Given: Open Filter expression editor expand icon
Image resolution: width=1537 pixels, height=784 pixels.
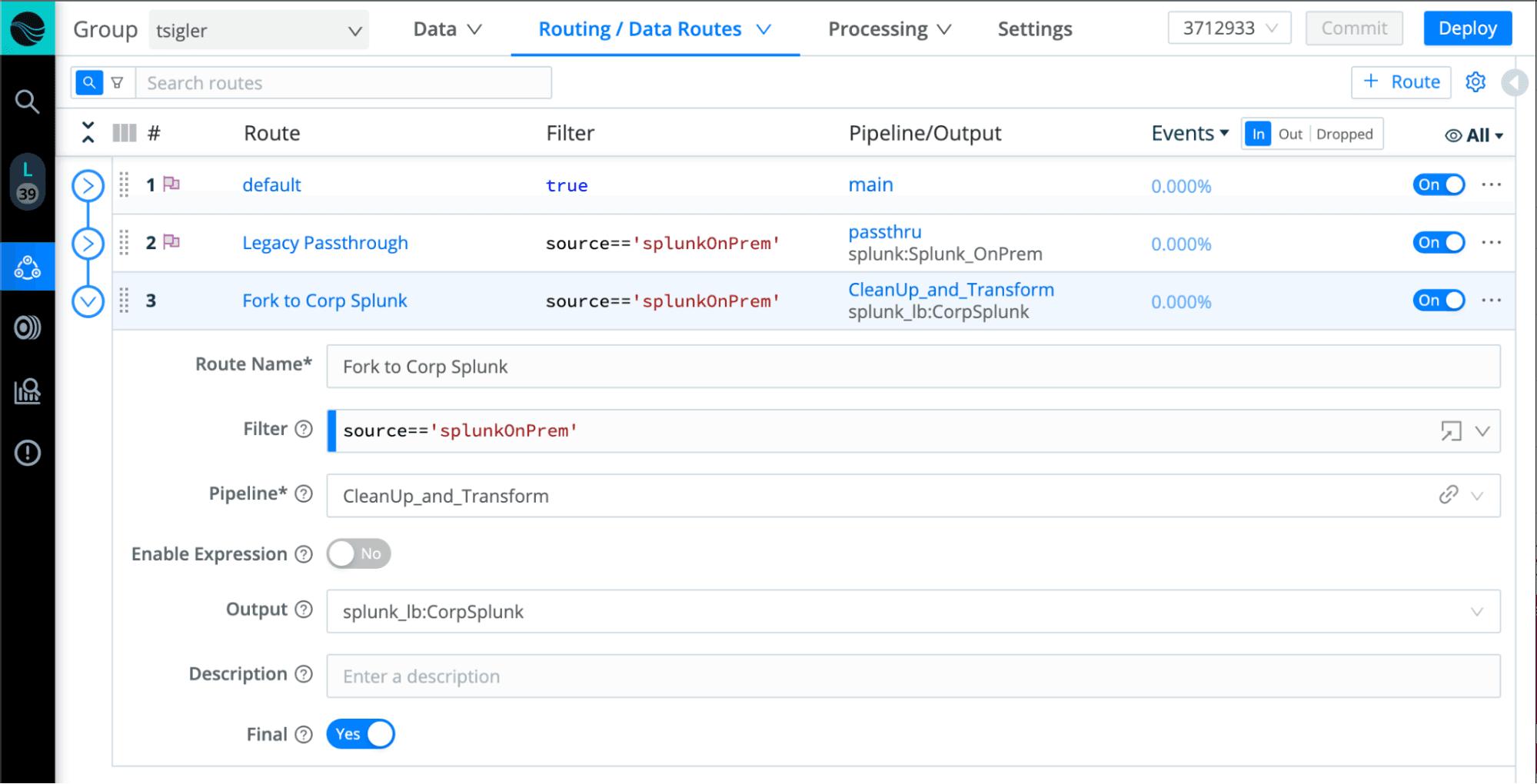Looking at the screenshot, I should coord(1450,431).
